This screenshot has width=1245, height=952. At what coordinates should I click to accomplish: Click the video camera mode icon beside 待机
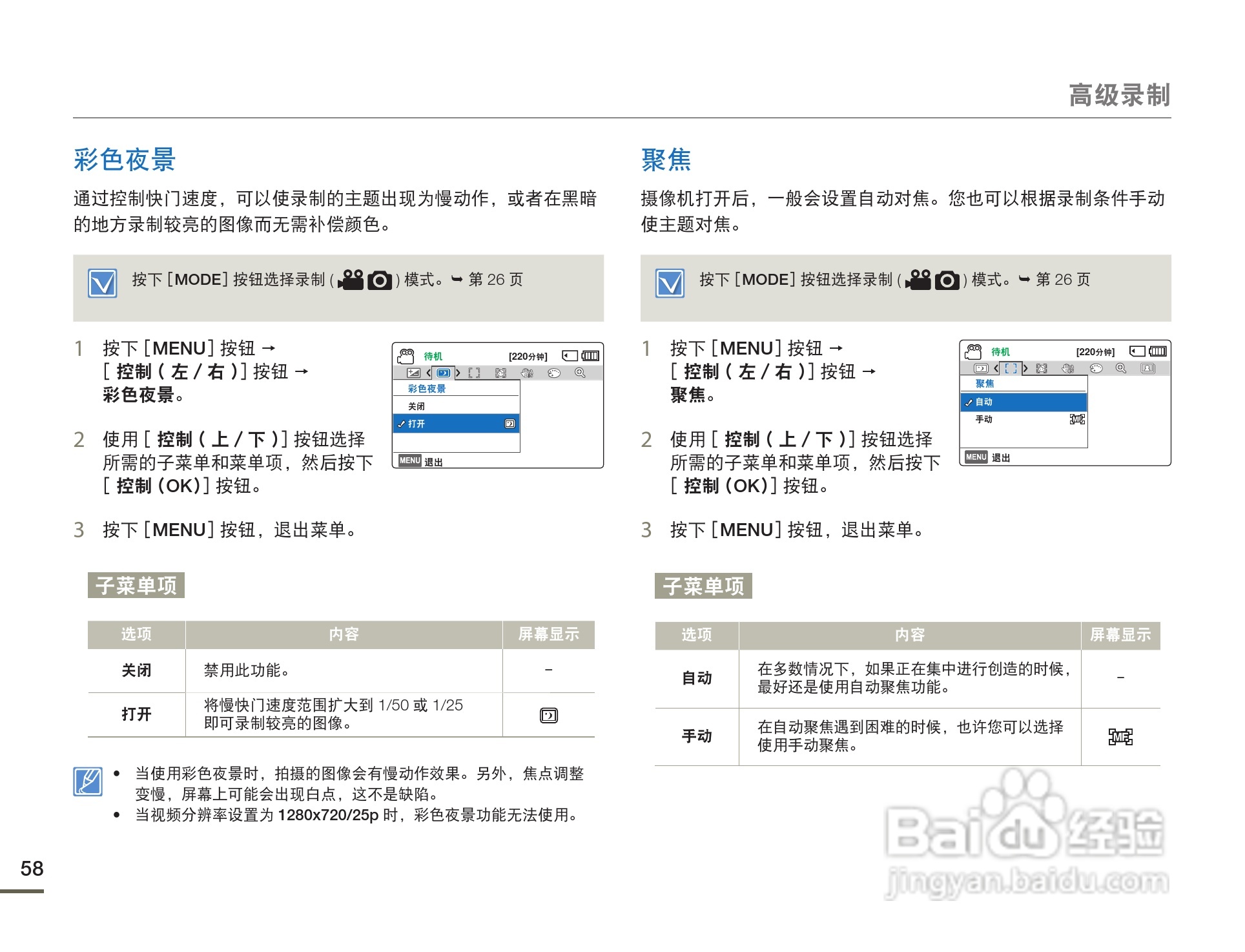point(407,356)
